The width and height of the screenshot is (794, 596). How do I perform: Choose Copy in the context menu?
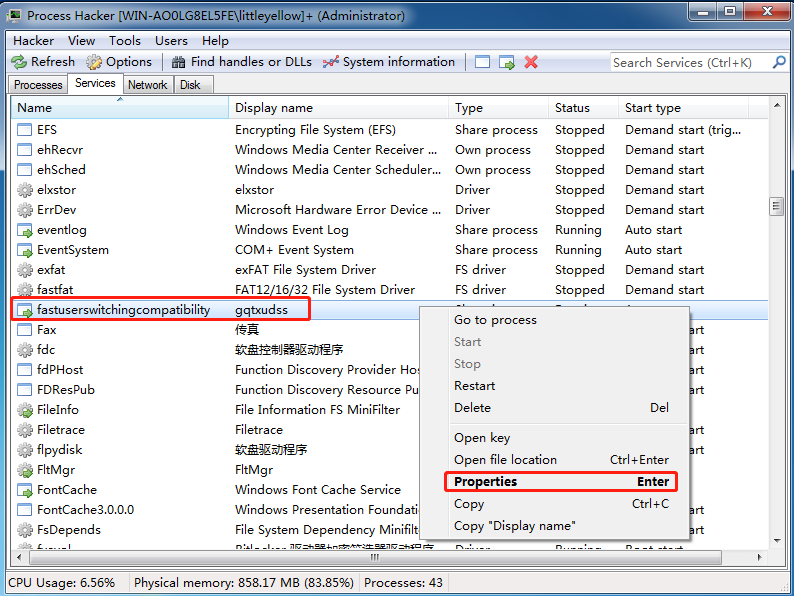[x=554, y=504]
